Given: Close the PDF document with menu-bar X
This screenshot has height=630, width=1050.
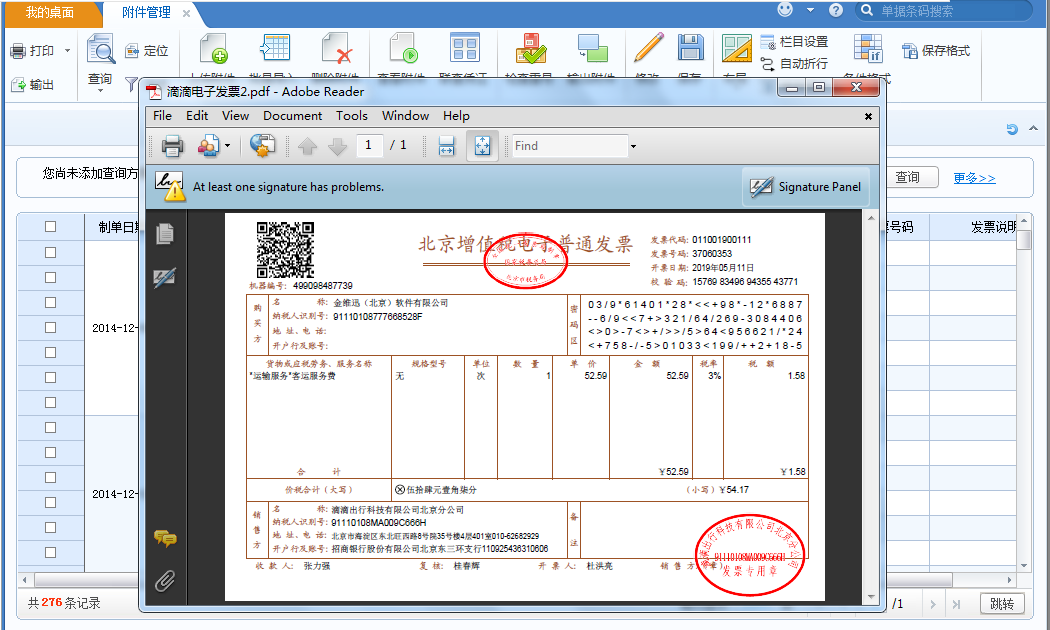Looking at the screenshot, I should click(x=868, y=116).
